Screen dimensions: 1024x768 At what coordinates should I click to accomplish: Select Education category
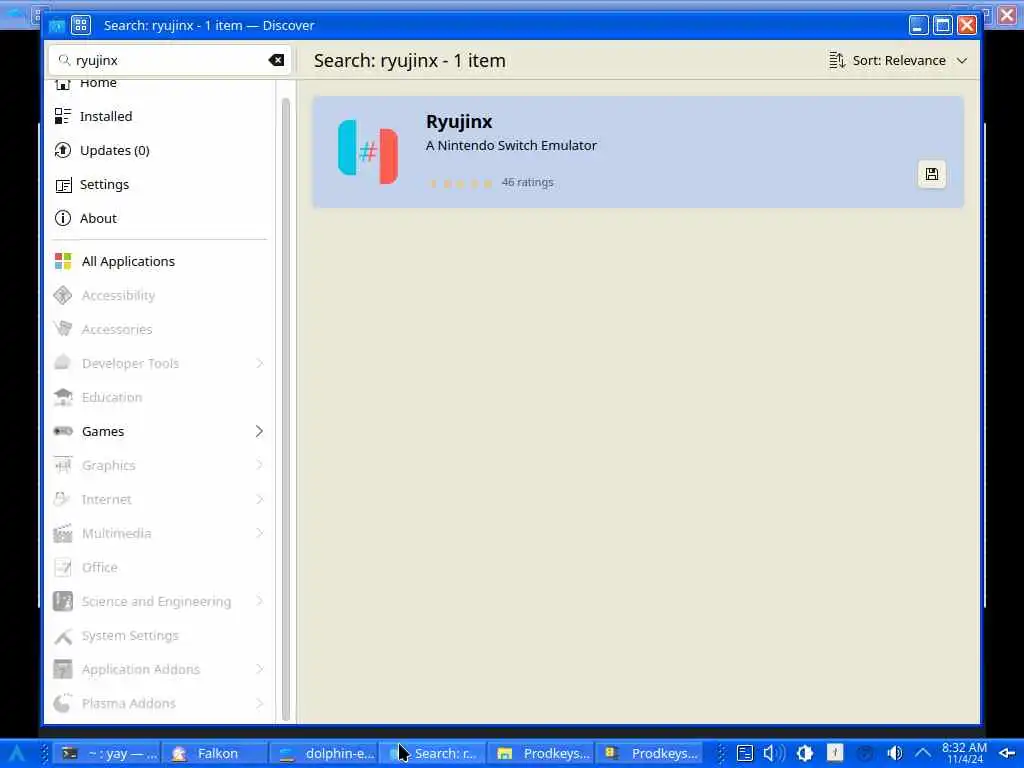(x=159, y=397)
